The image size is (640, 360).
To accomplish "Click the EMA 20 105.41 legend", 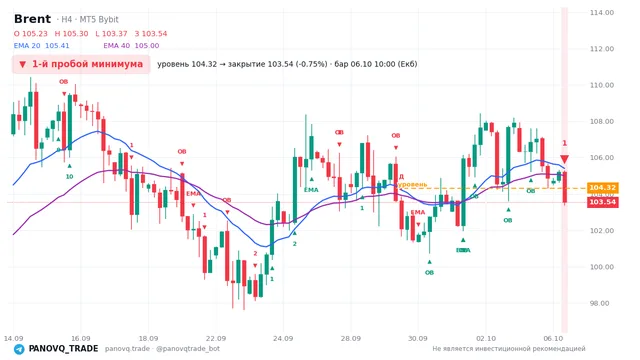I will (x=41, y=46).
